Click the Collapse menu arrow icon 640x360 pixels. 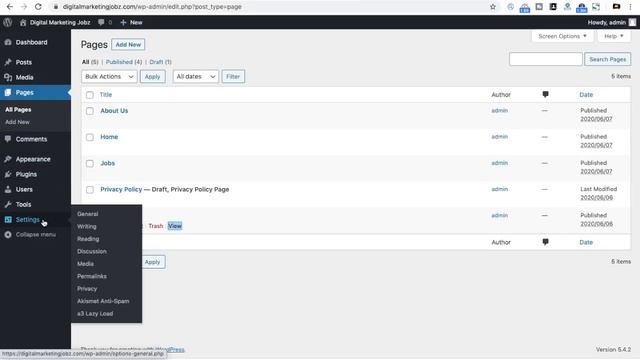8,235
